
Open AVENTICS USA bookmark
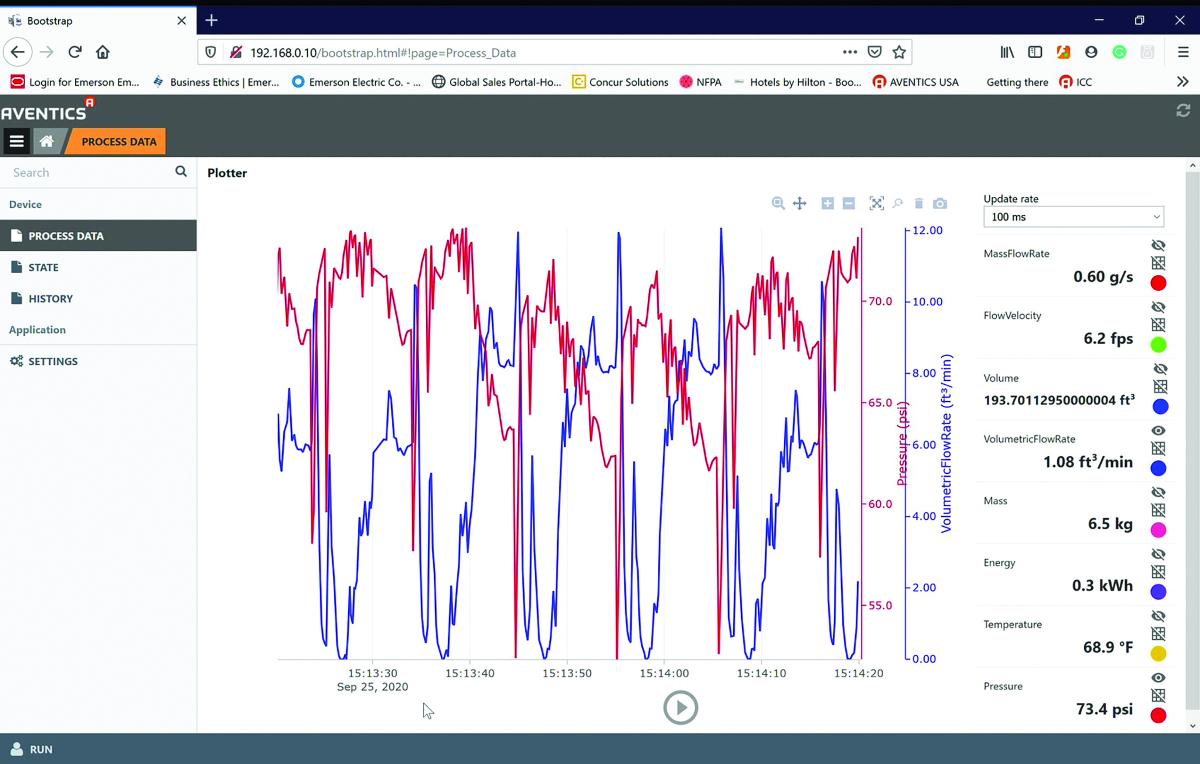915,82
